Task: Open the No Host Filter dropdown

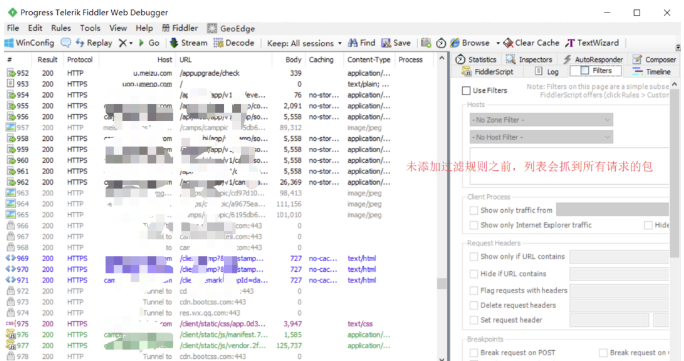Action: pos(541,137)
